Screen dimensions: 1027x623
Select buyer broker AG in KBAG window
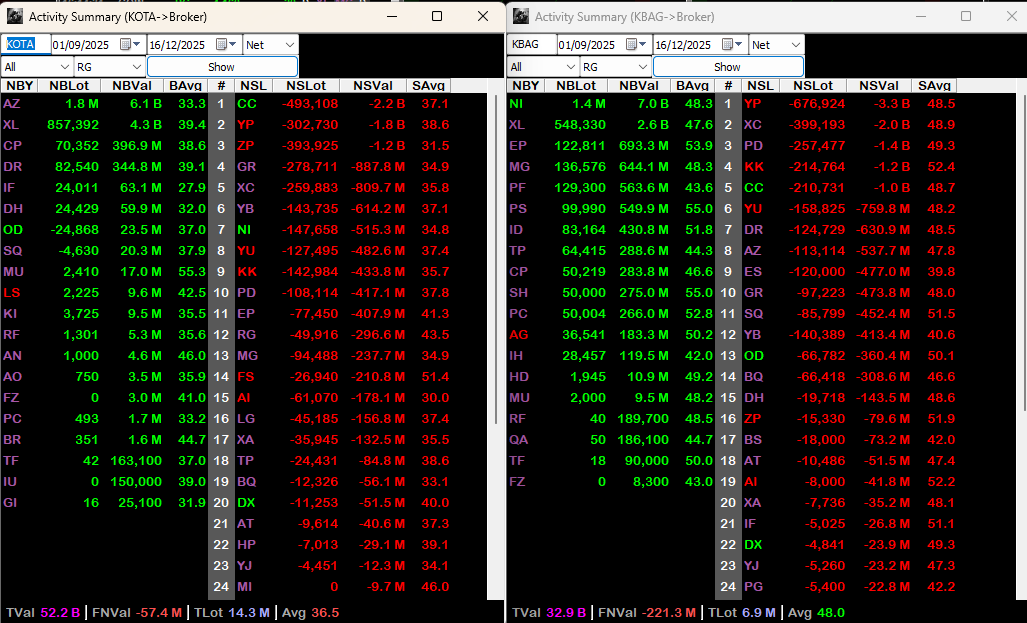coord(519,335)
